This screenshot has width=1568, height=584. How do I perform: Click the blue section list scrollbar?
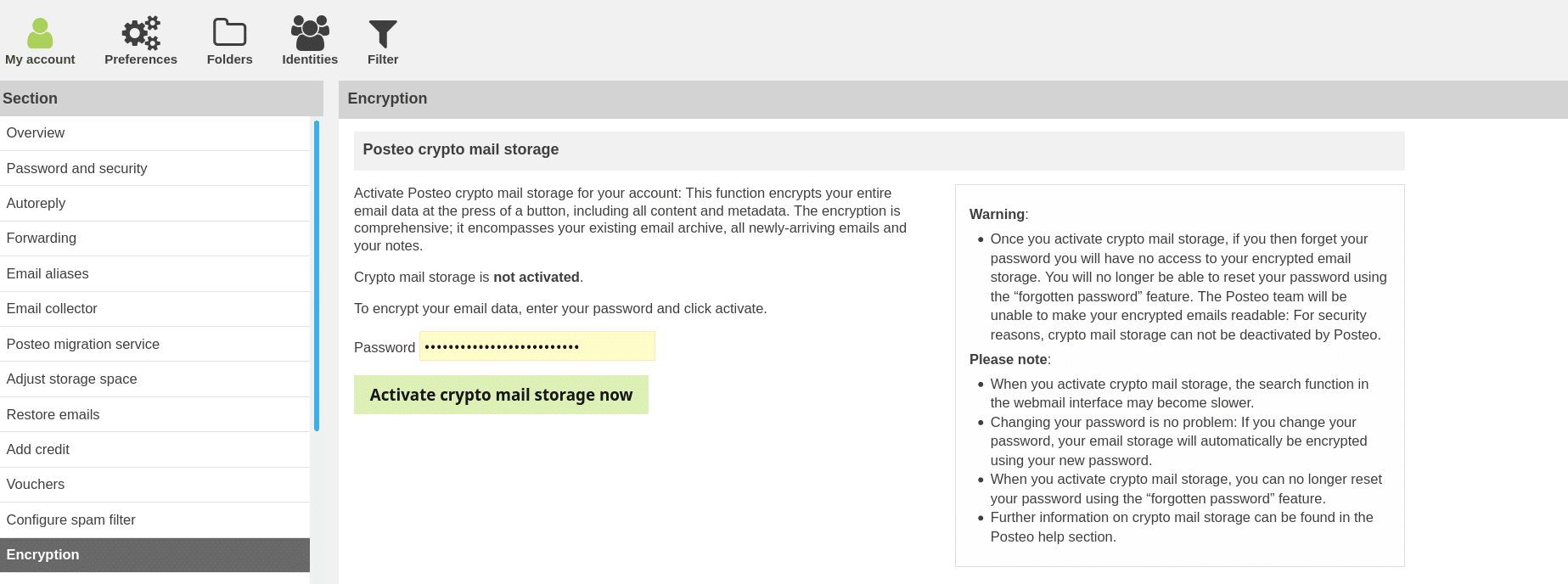[317, 276]
